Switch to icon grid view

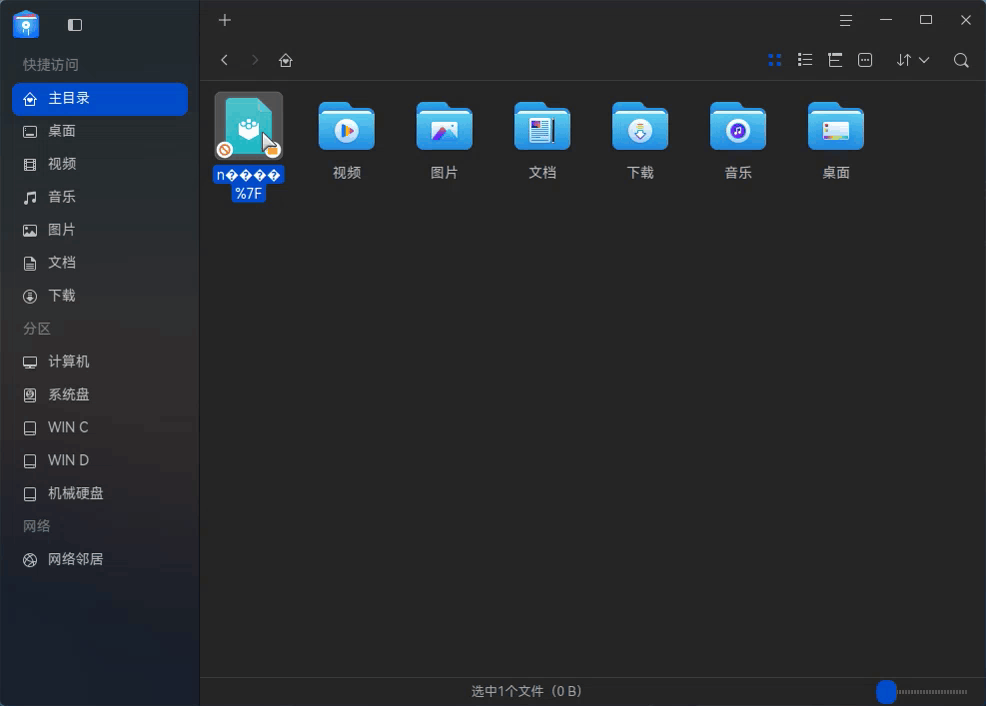775,60
